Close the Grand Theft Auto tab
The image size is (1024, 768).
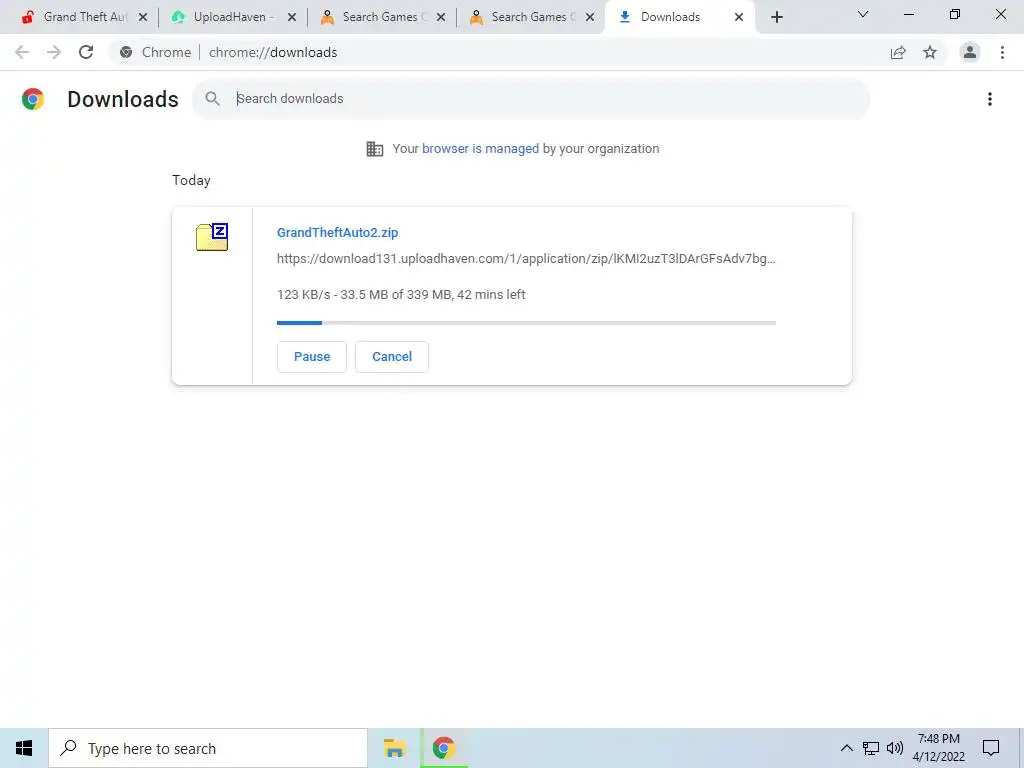click(x=143, y=17)
